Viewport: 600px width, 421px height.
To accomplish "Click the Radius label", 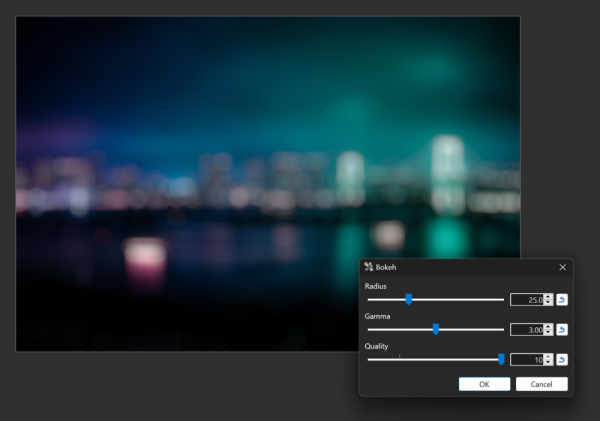I will pos(375,286).
